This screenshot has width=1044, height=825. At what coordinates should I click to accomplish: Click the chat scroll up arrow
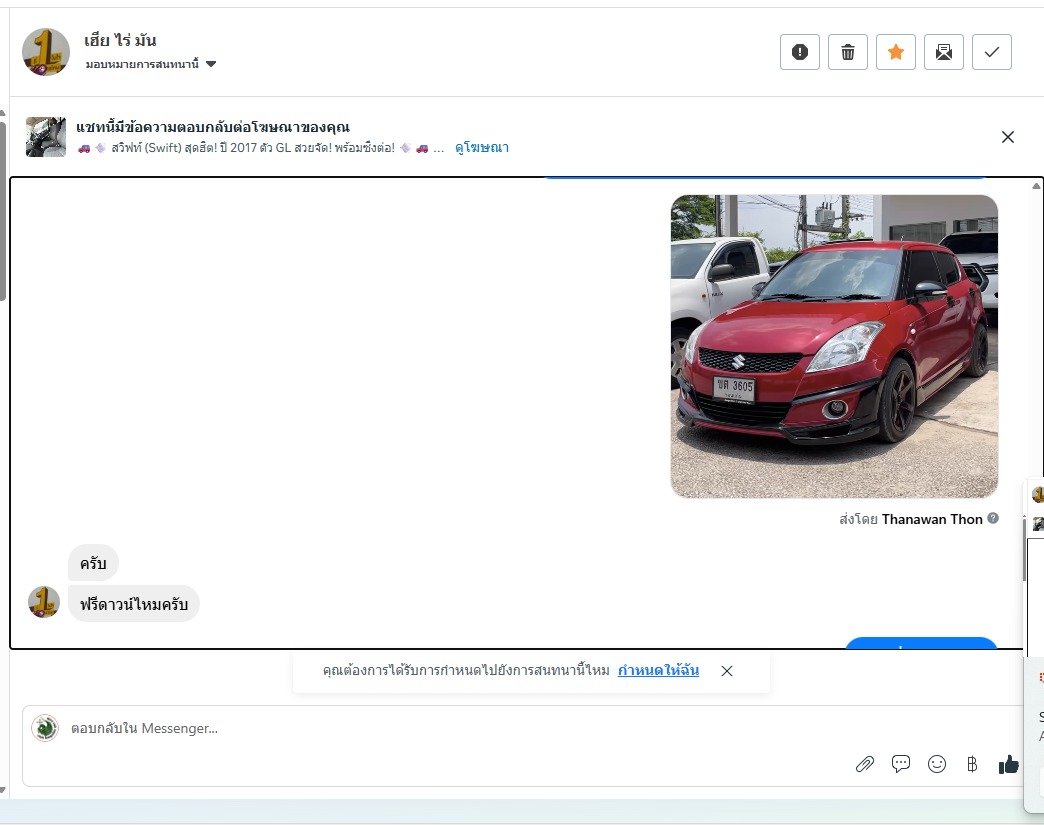tap(1036, 186)
